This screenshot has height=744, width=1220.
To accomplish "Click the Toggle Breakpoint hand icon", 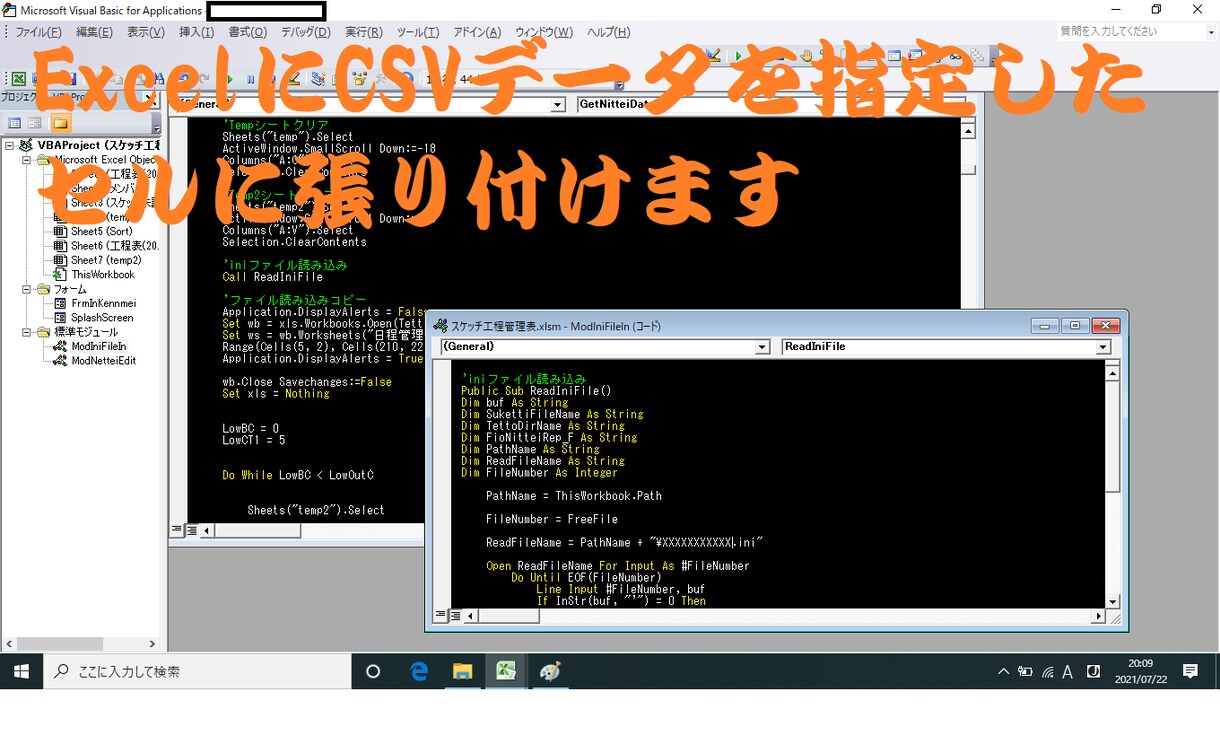I will click(806, 56).
